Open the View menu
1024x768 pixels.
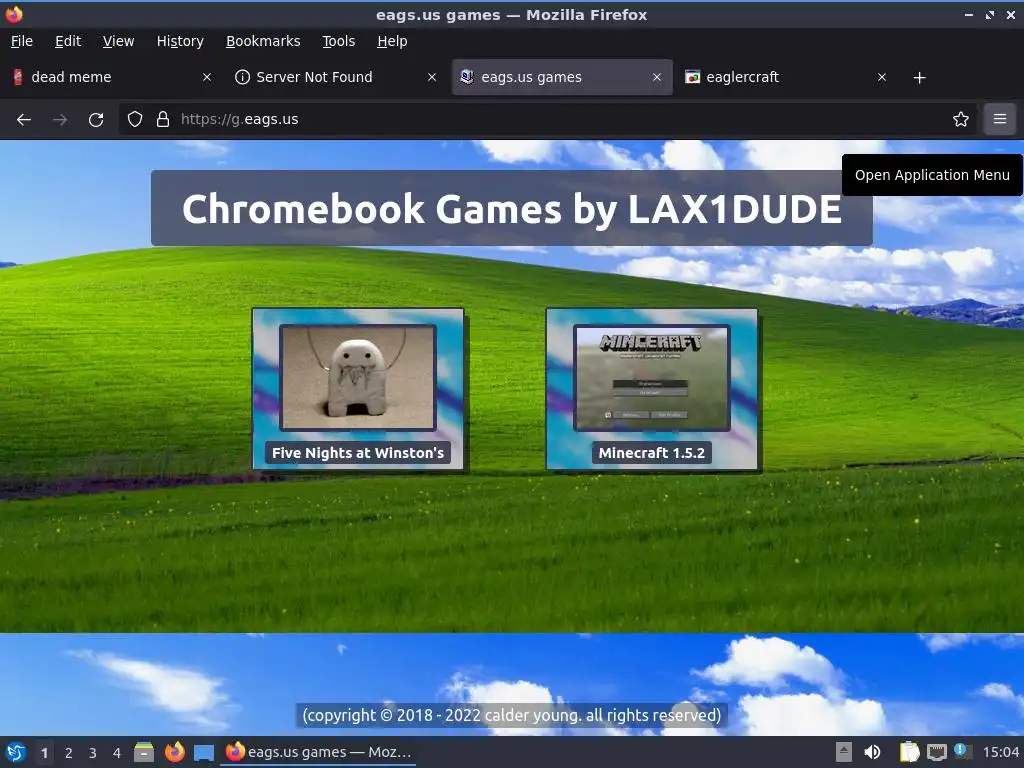[x=118, y=41]
